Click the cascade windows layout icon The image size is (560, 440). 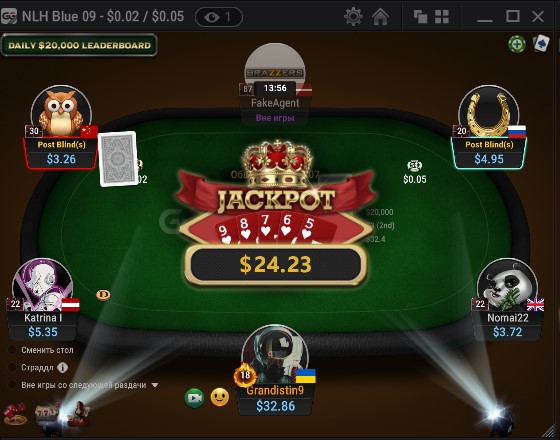[x=420, y=16]
